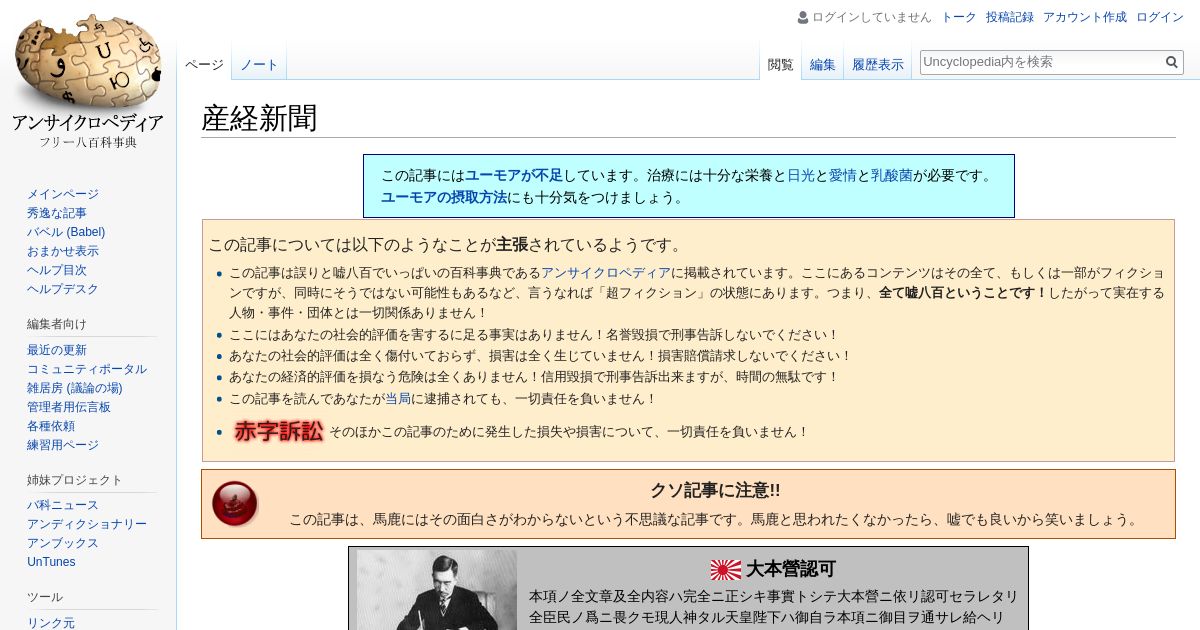Open 投稿記録 contributions link
Viewport: 1200px width, 630px height.
pos(1010,17)
